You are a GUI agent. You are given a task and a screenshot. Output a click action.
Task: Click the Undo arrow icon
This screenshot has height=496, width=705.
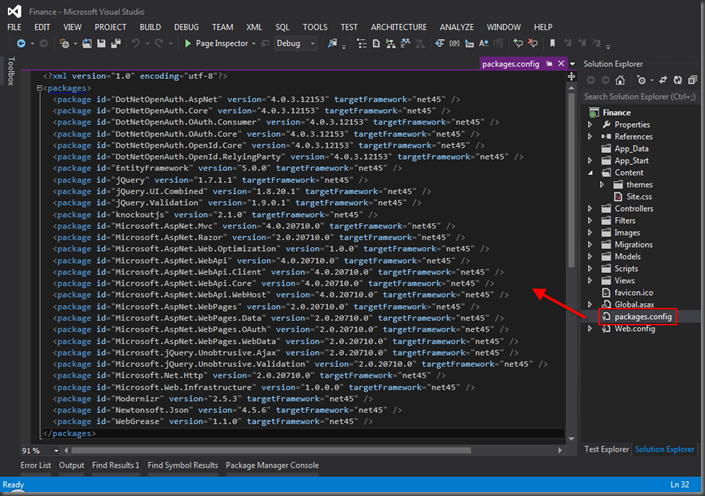pos(135,44)
